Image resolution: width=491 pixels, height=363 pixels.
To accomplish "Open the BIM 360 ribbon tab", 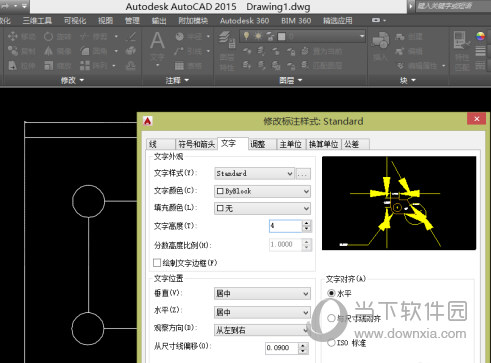I will [x=296, y=21].
